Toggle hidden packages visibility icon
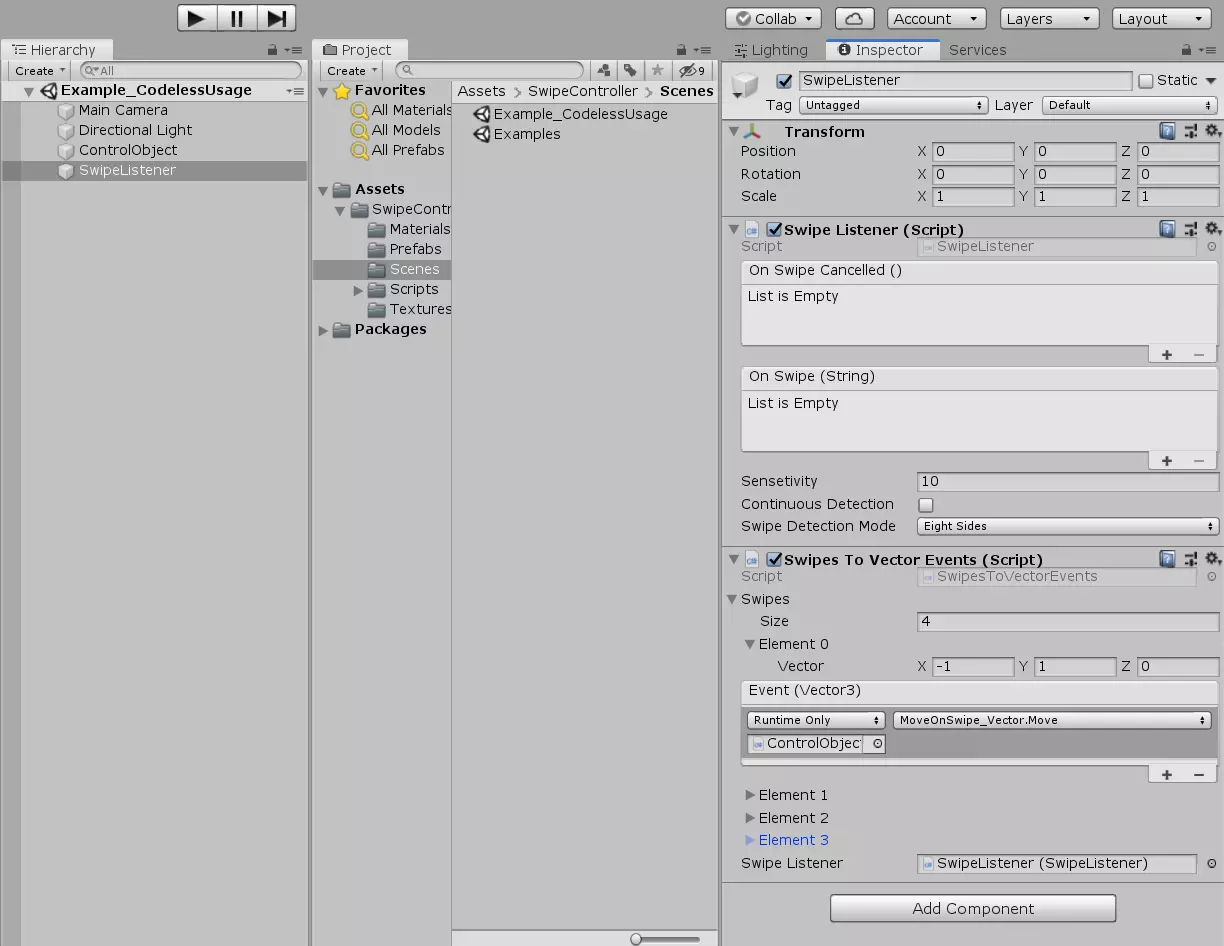Viewport: 1224px width, 946px height. point(691,71)
